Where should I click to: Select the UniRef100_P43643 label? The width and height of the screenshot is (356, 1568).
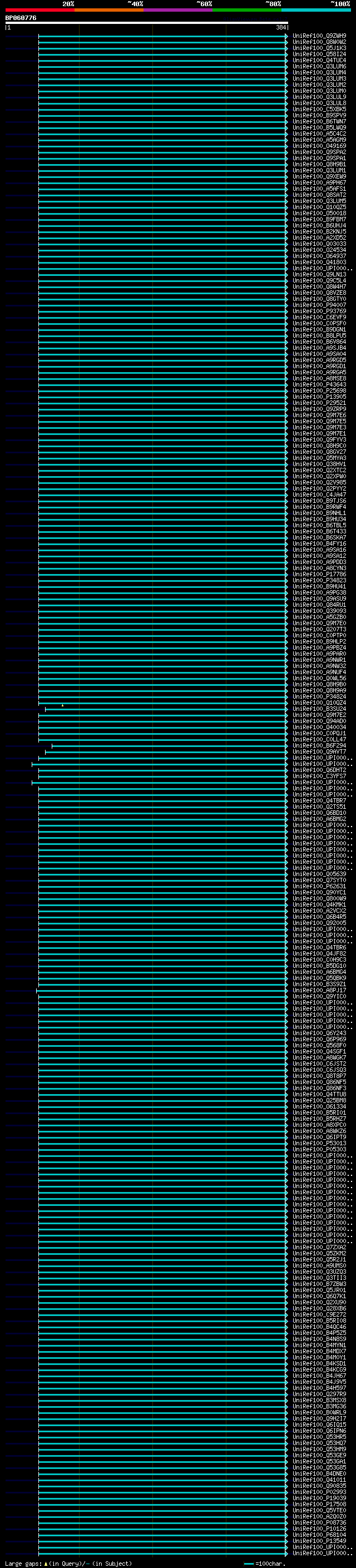tap(319, 385)
